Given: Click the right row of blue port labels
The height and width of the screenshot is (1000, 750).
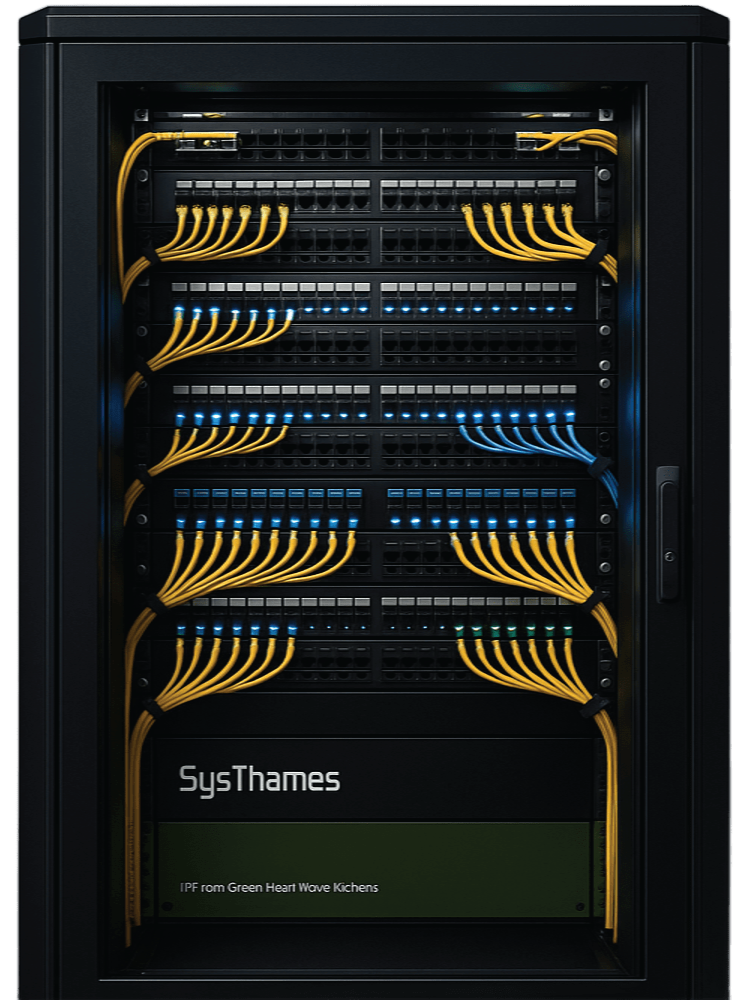Looking at the screenshot, I should coord(482,493).
